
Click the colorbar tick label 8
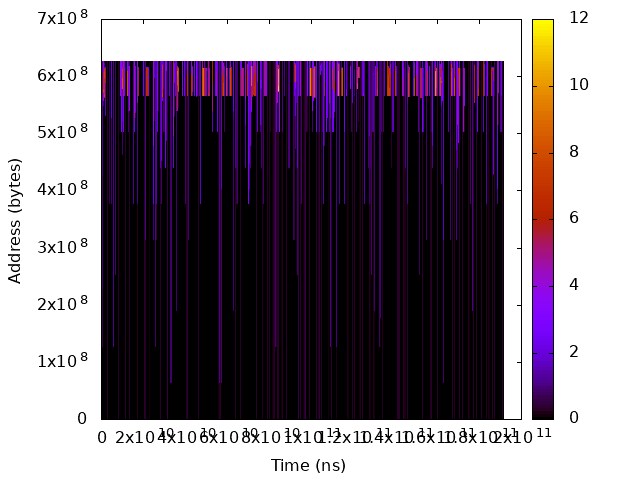tap(574, 152)
